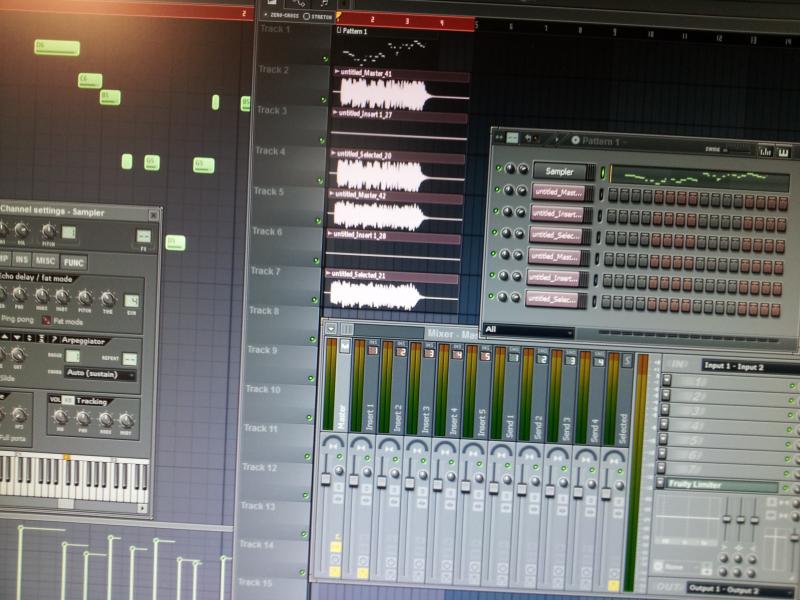
Task: Open the arpeggiator REPEAT selector
Action: [x=130, y=359]
